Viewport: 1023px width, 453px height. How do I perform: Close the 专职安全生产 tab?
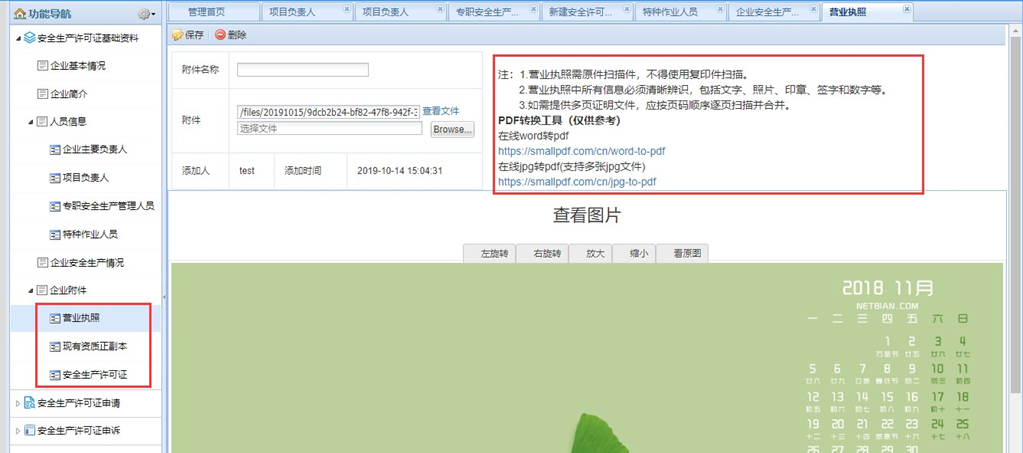pos(533,8)
